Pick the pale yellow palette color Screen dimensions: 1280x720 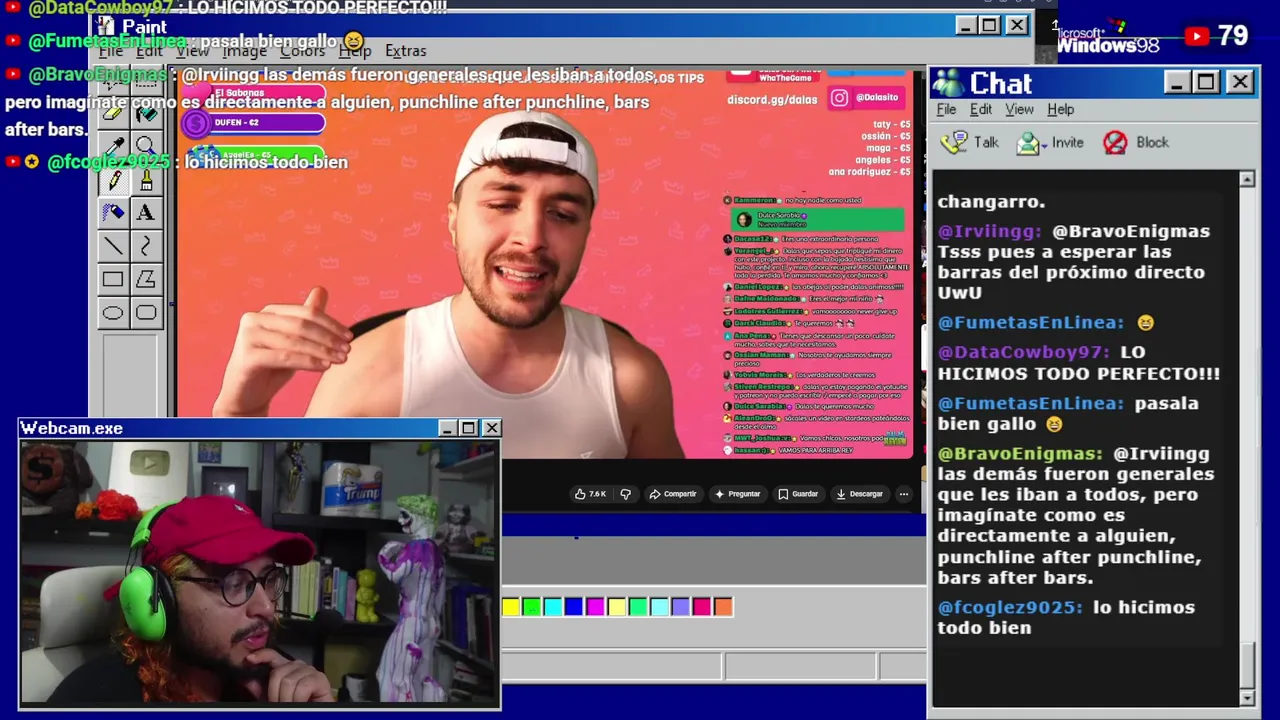tap(617, 607)
